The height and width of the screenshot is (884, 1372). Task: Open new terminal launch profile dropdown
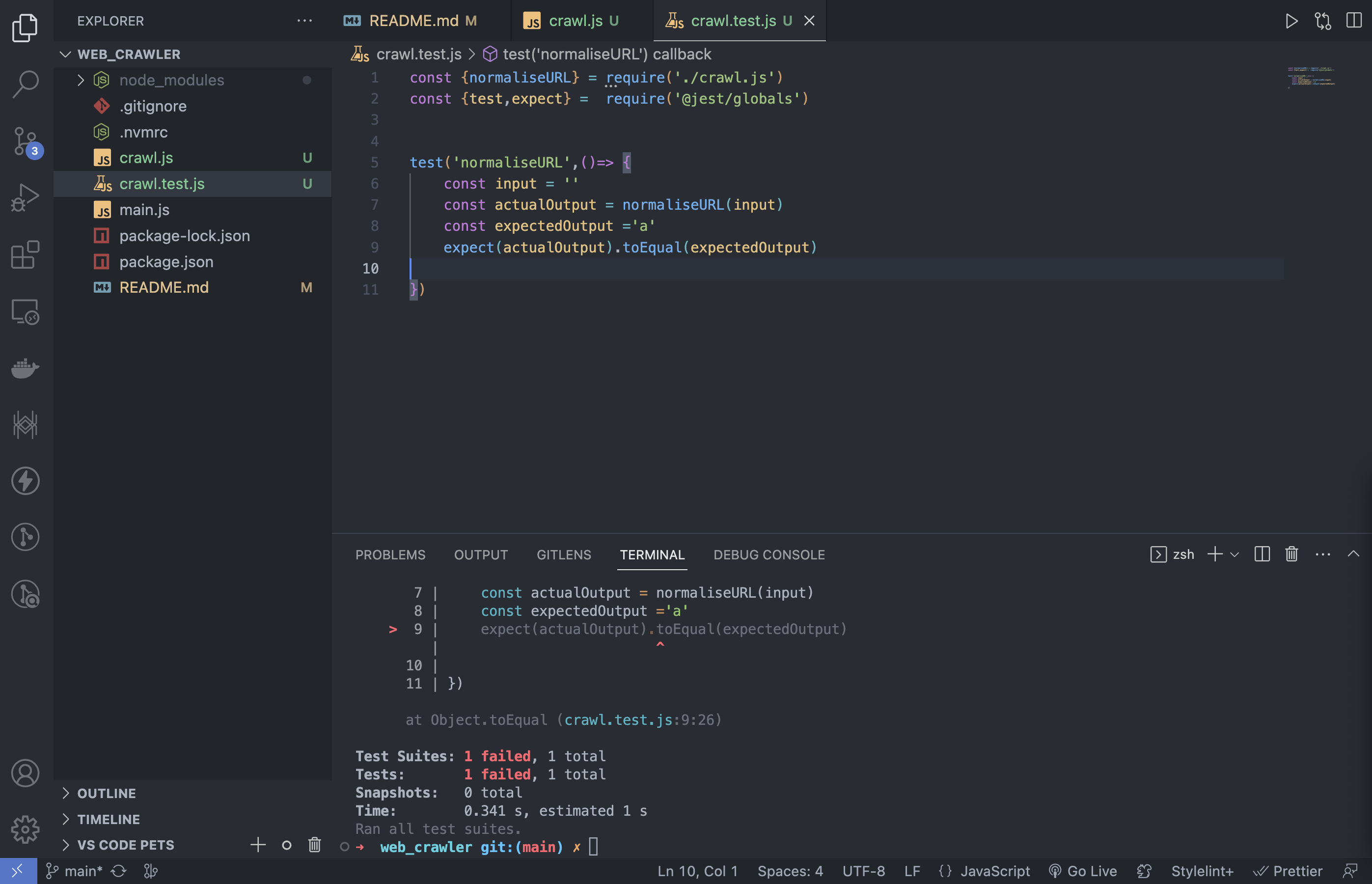coord(1235,554)
